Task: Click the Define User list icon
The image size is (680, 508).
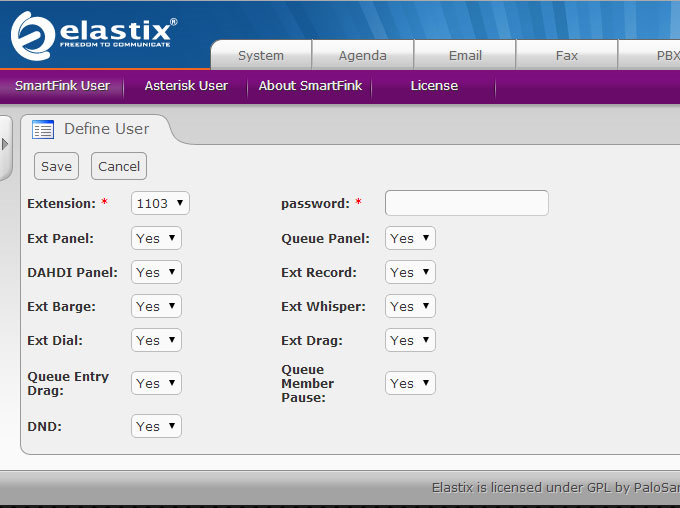Action: point(43,129)
